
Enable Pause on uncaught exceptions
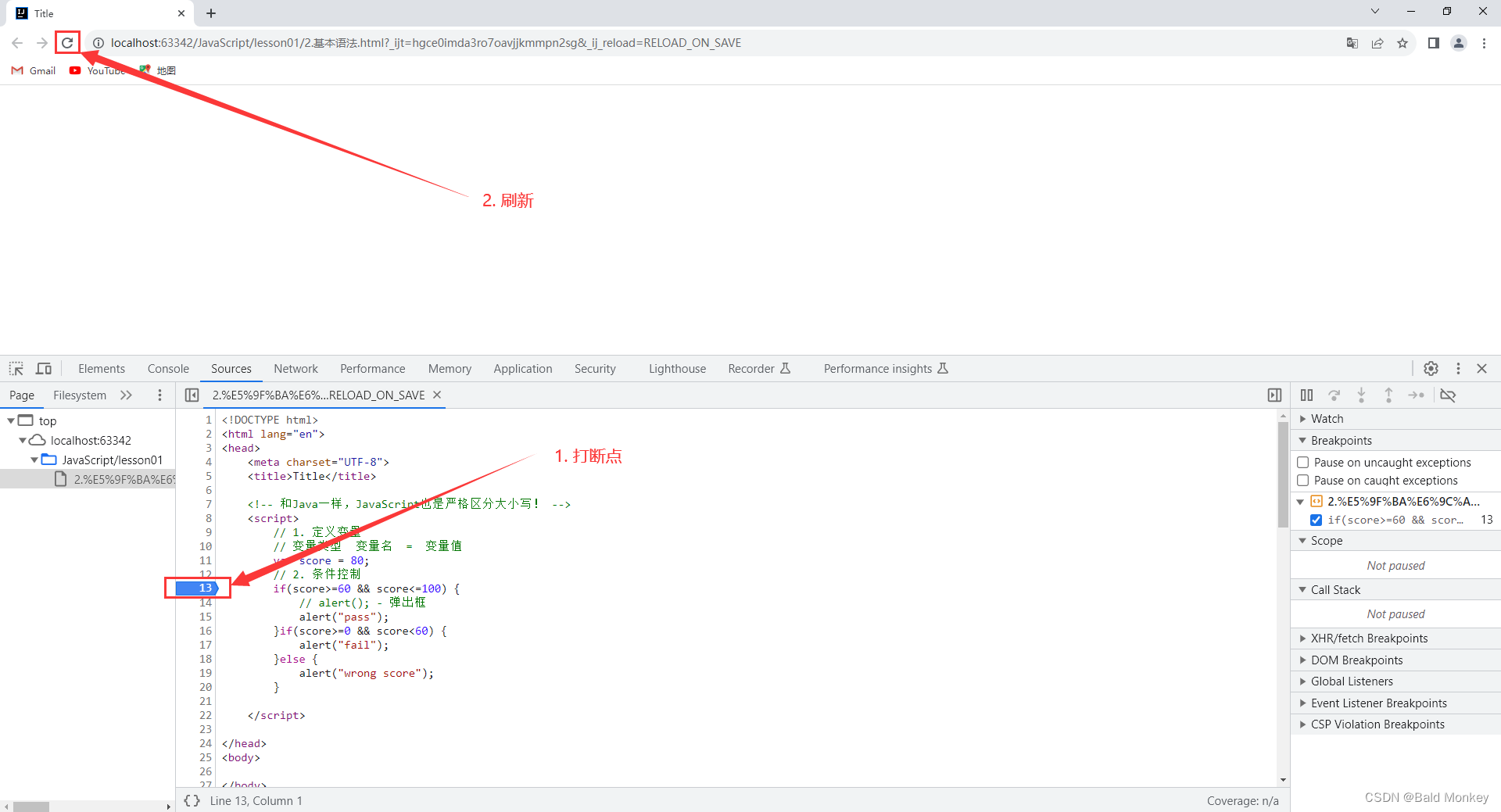[x=1303, y=463]
